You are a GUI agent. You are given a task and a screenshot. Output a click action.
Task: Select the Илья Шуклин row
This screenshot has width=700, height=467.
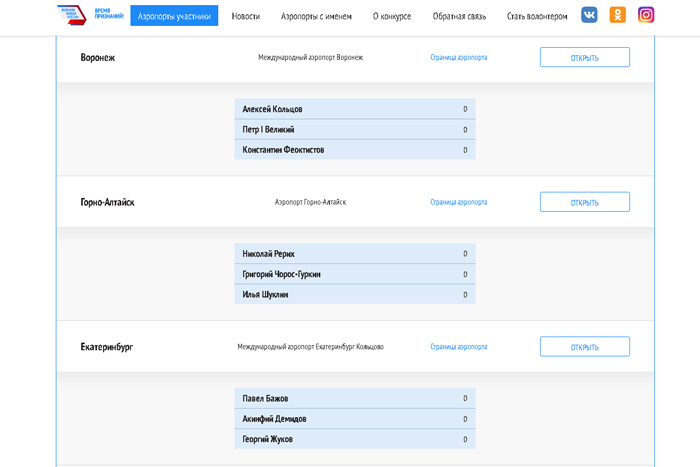(355, 295)
